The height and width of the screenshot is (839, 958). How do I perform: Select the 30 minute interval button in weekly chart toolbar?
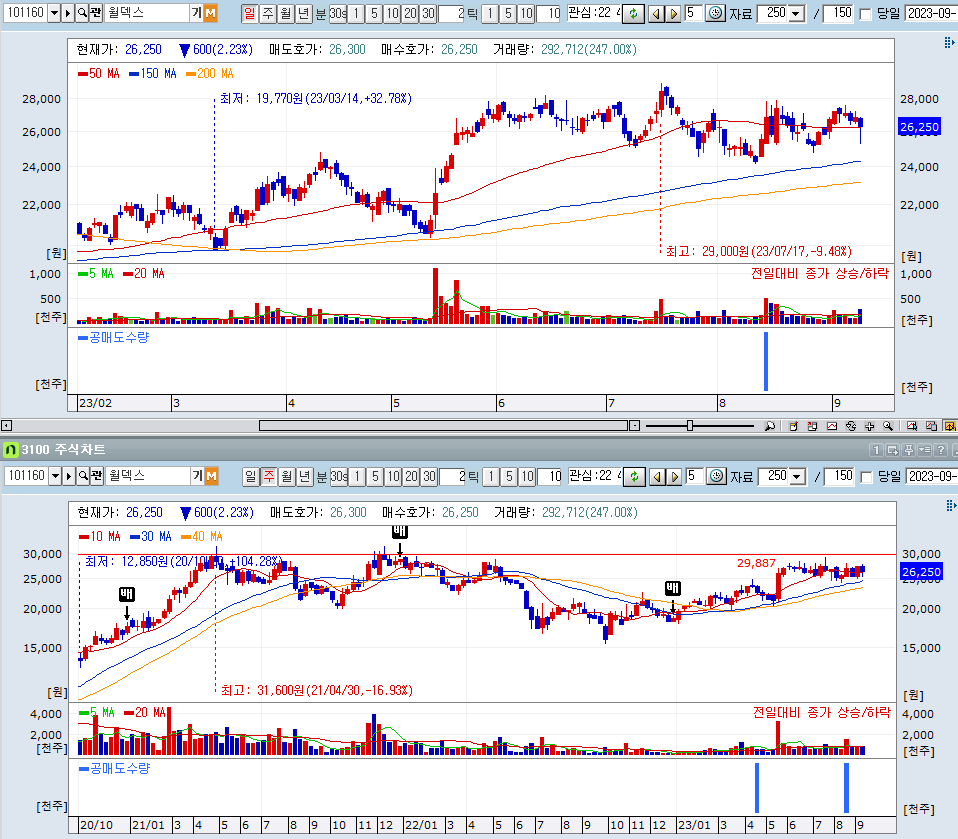(x=430, y=477)
